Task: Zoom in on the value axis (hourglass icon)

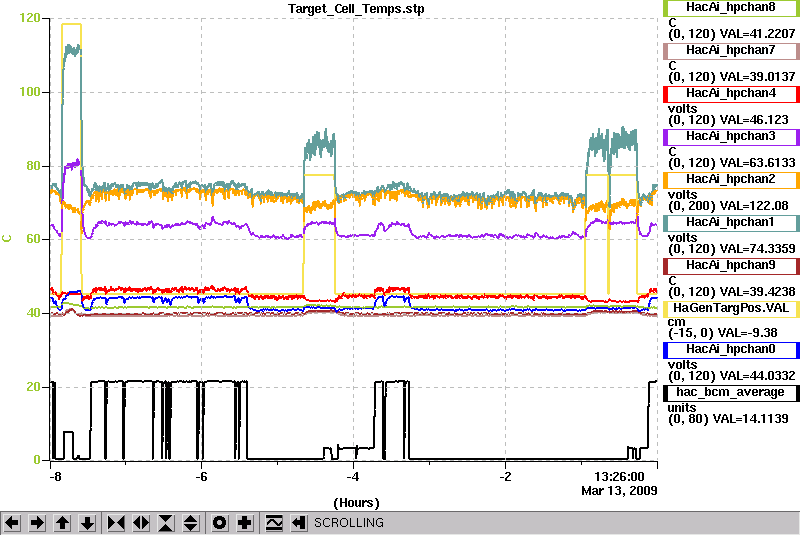Action: click(166, 523)
